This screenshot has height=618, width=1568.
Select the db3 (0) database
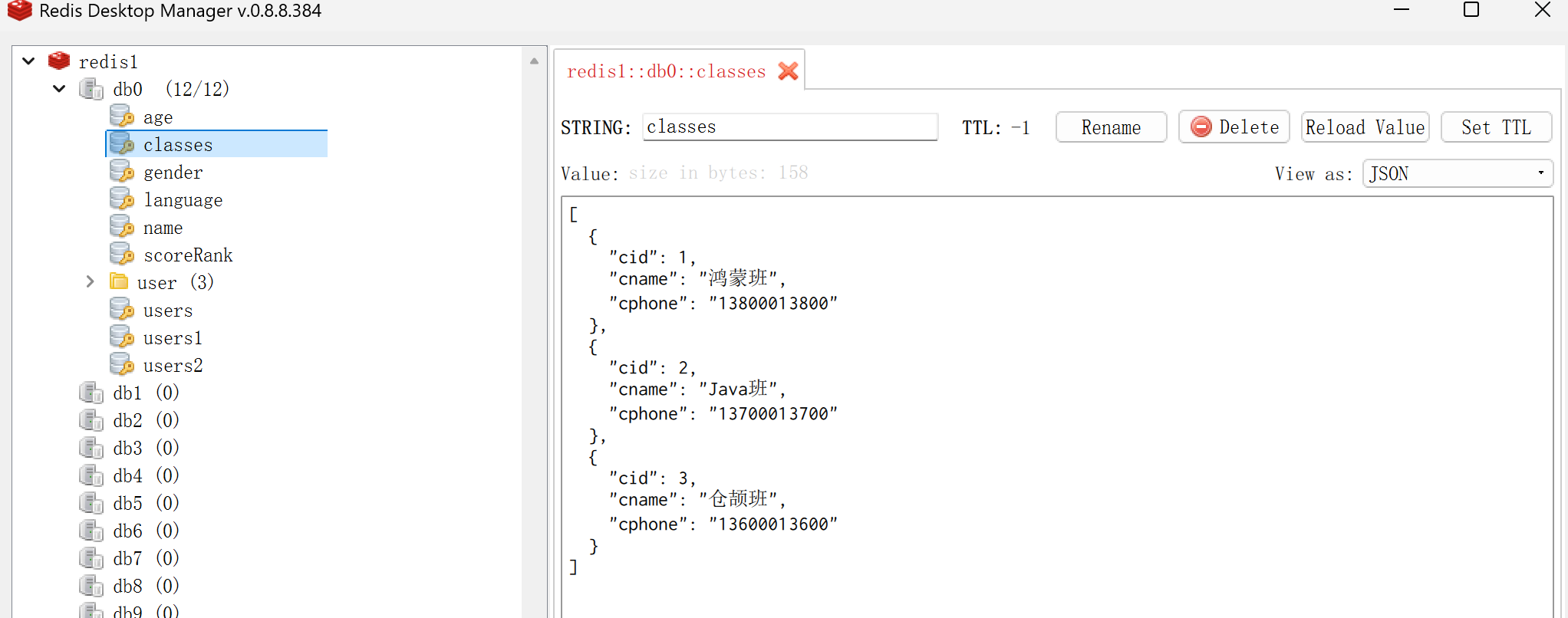146,449
